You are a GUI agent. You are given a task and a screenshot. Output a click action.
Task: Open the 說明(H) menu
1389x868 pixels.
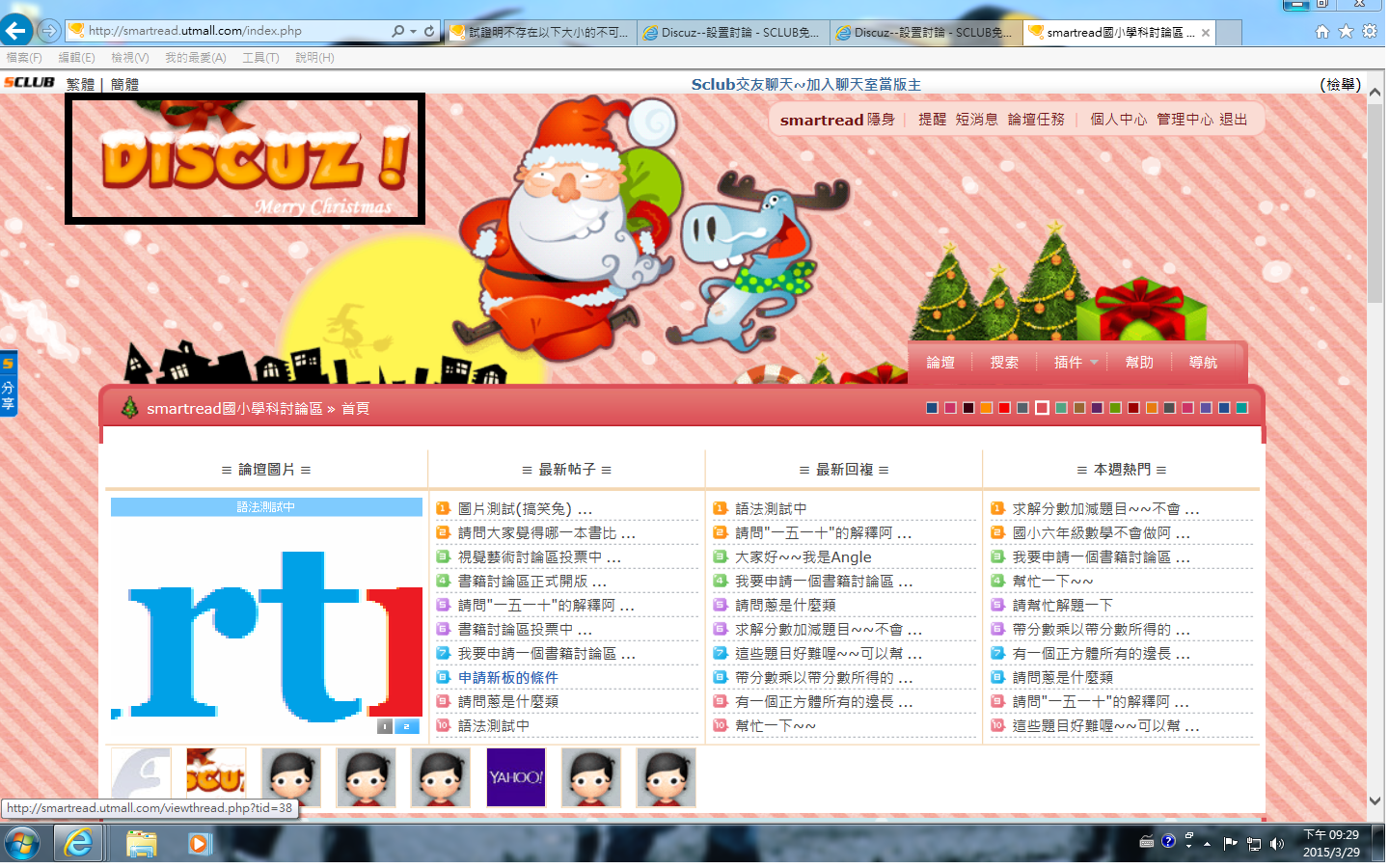pos(314,58)
